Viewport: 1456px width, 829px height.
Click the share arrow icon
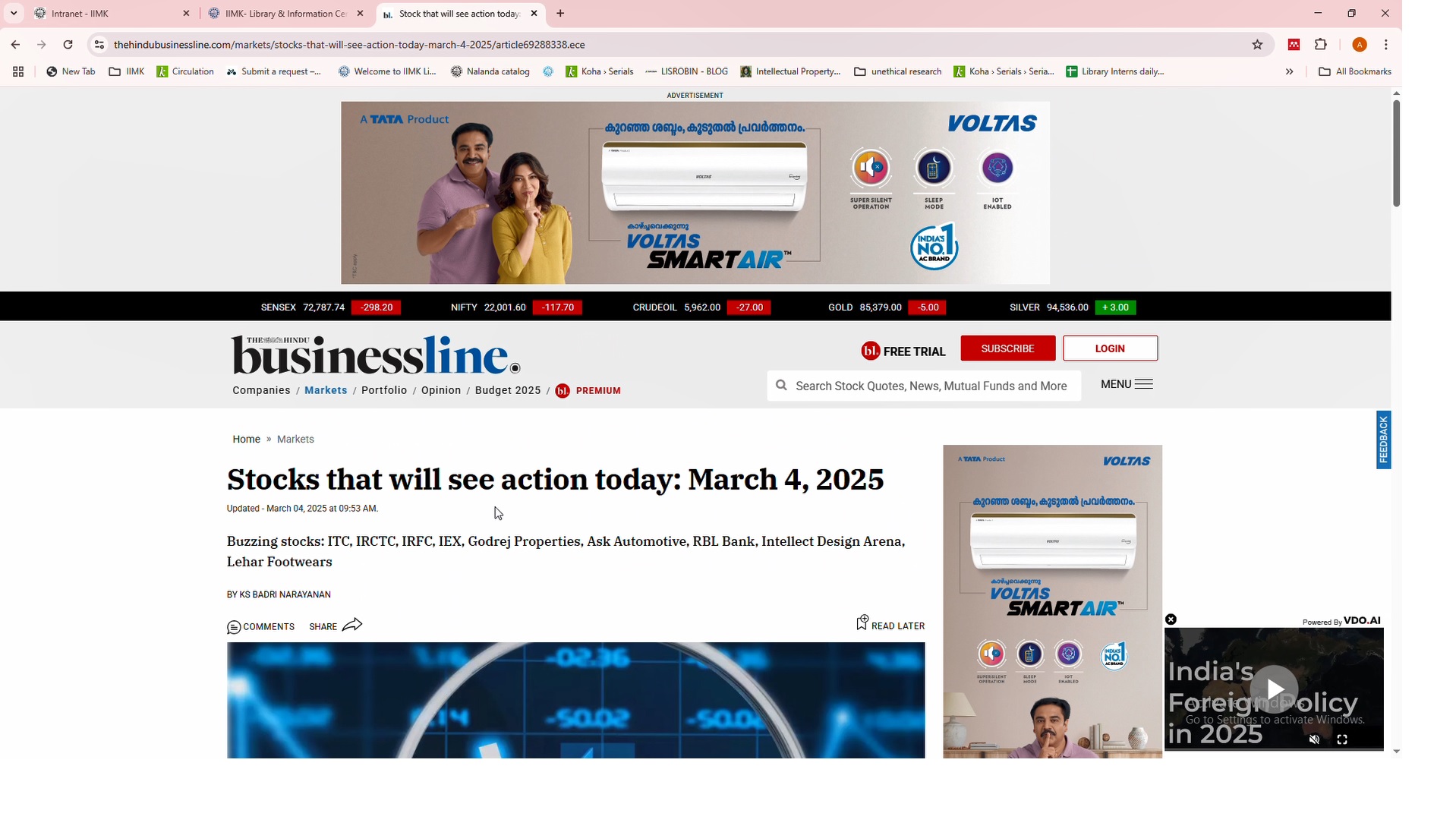pyautogui.click(x=352, y=626)
